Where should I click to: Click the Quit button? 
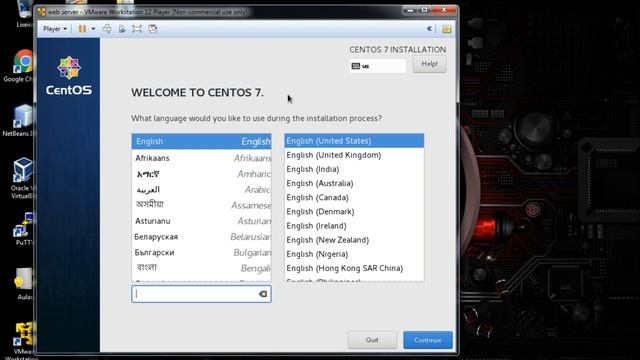click(x=372, y=340)
